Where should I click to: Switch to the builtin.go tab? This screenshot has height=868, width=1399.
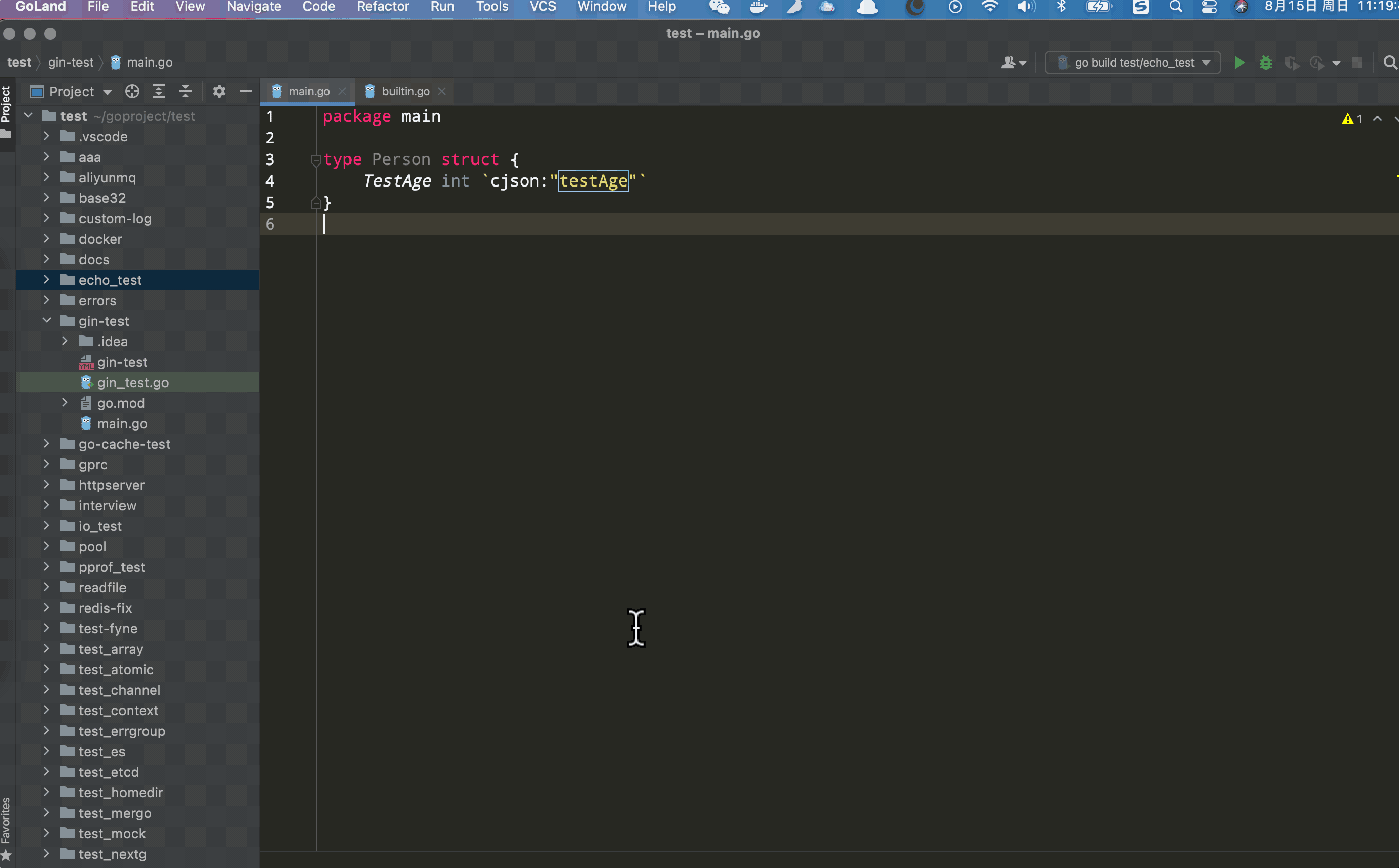pos(405,91)
